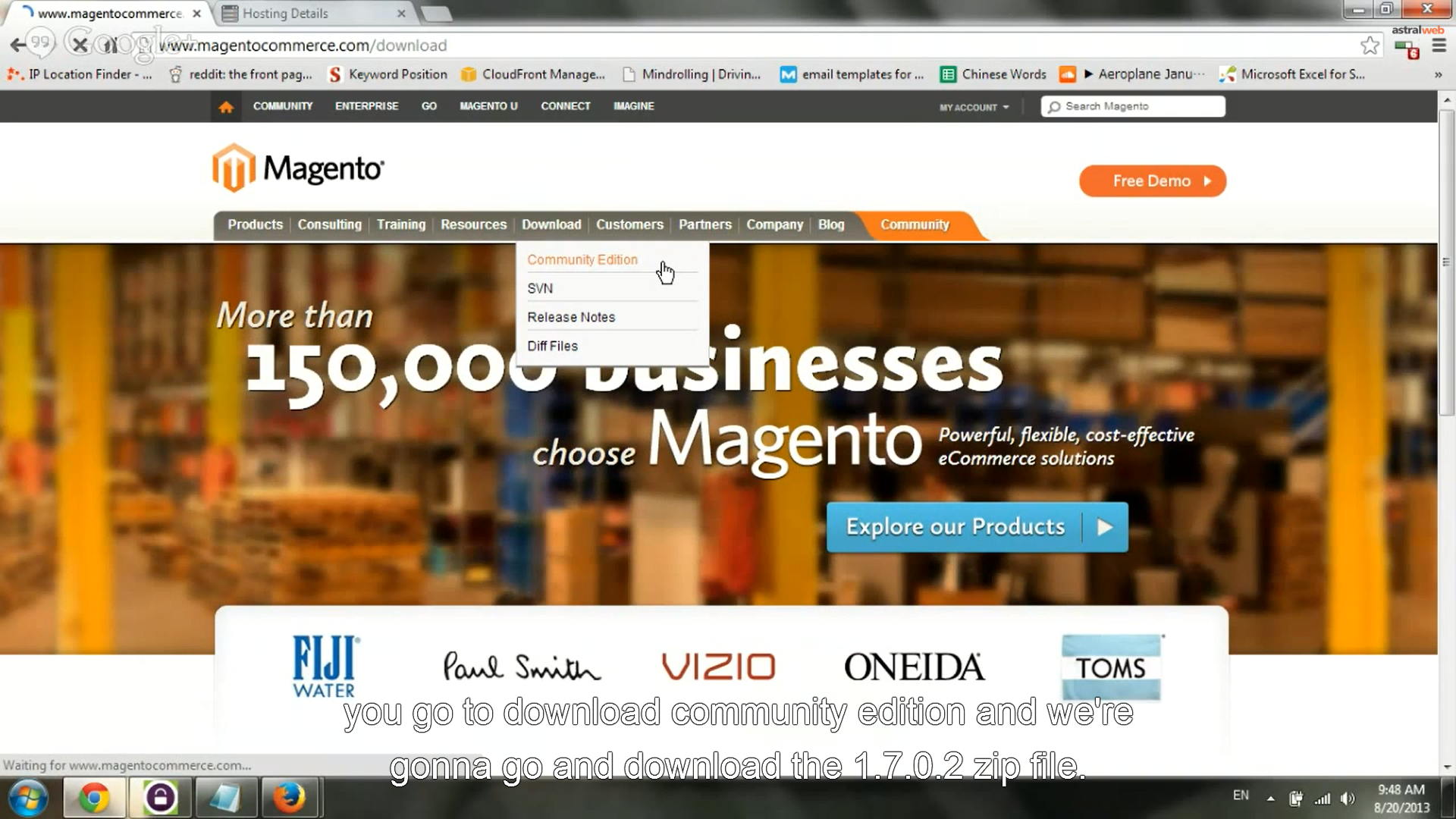The height and width of the screenshot is (819, 1456).
Task: Open Firefox from the taskbar
Action: click(289, 798)
